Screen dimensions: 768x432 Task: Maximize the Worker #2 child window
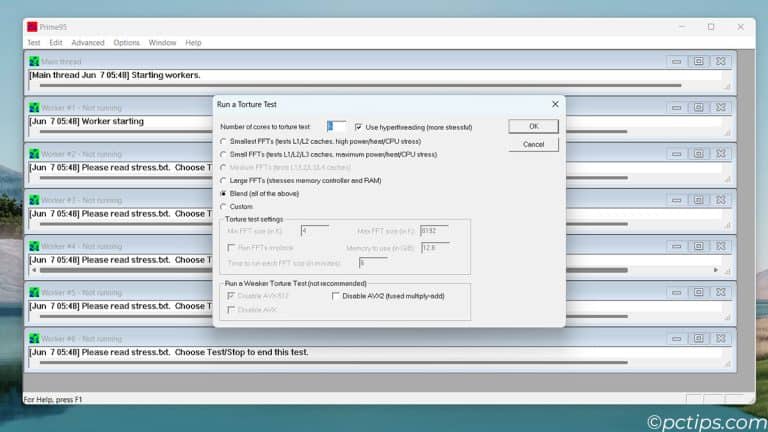click(699, 154)
